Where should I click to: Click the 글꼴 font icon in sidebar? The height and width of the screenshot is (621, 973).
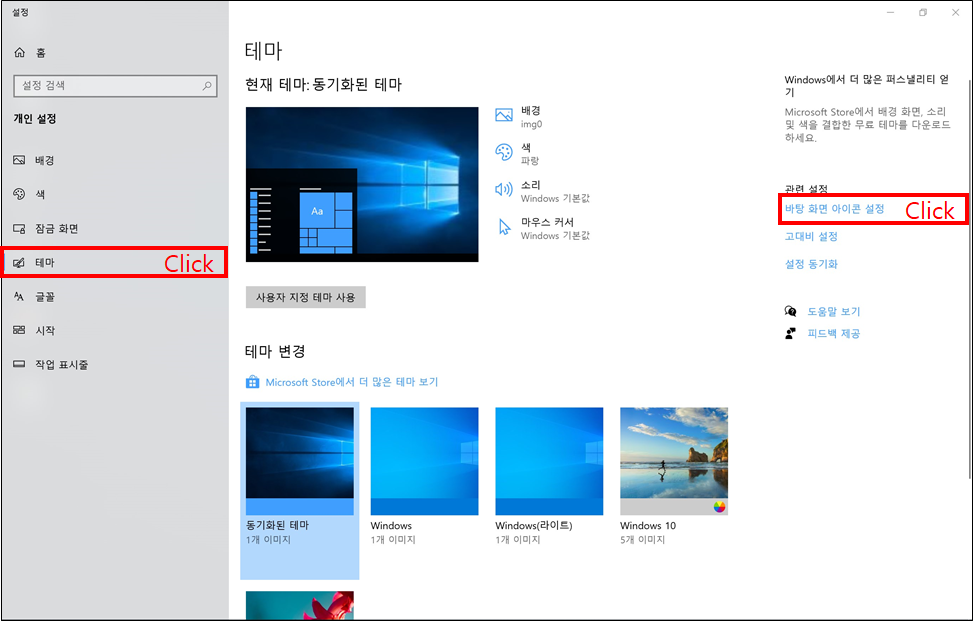[x=19, y=297]
